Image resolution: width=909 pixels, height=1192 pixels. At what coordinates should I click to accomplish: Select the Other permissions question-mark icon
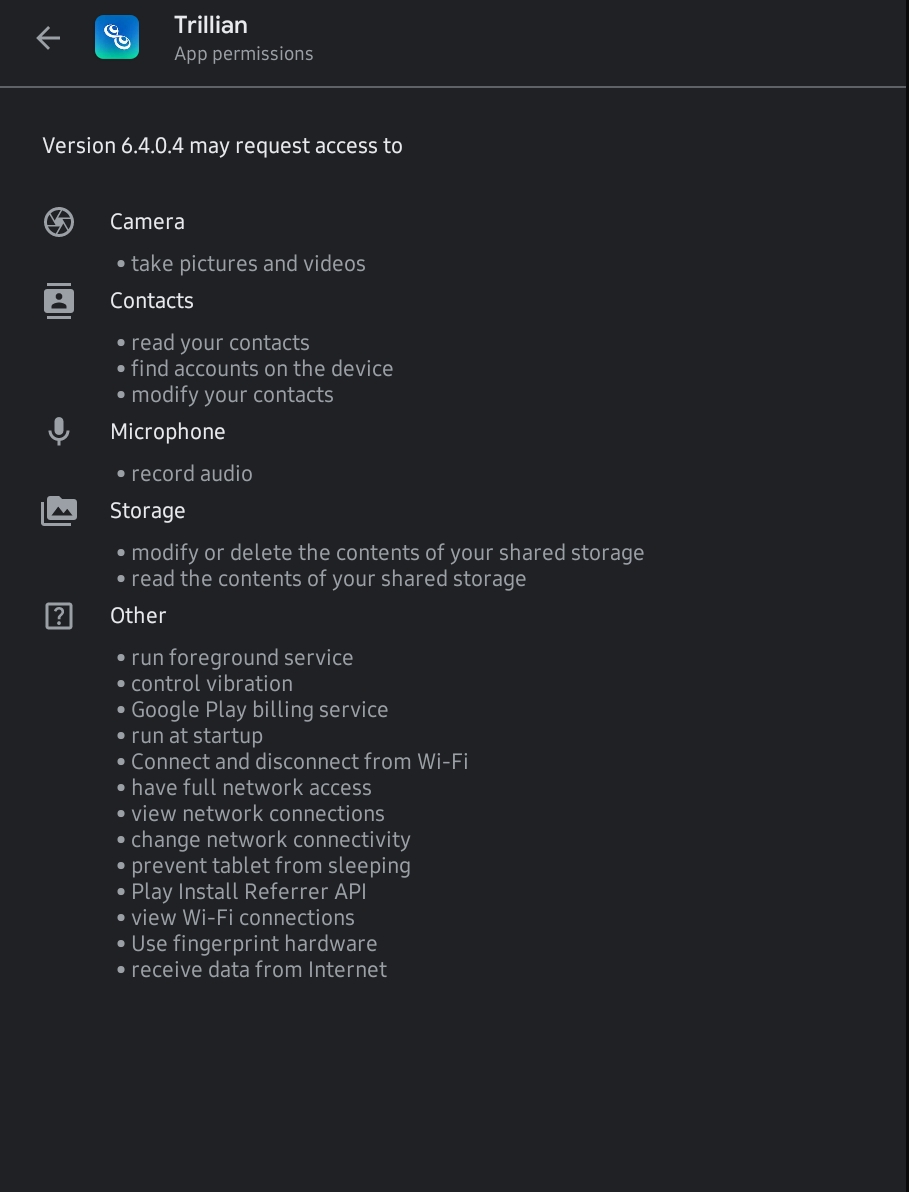click(59, 616)
